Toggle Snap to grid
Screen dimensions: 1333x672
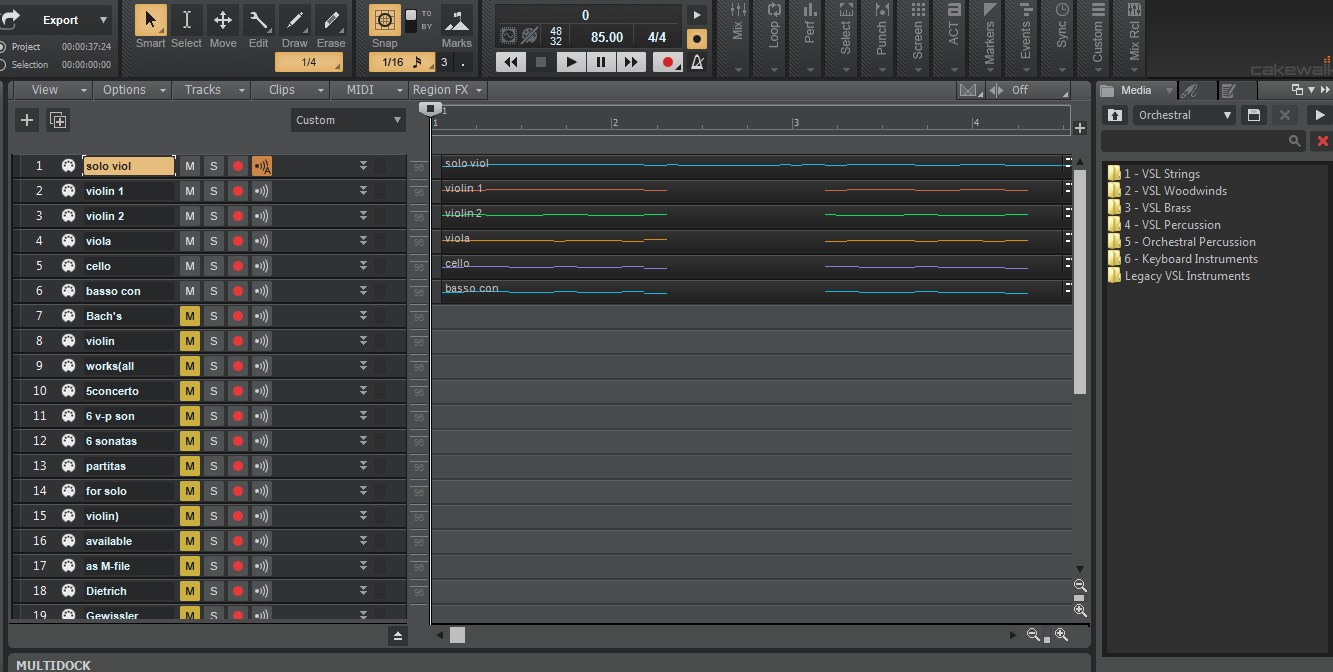coord(384,20)
